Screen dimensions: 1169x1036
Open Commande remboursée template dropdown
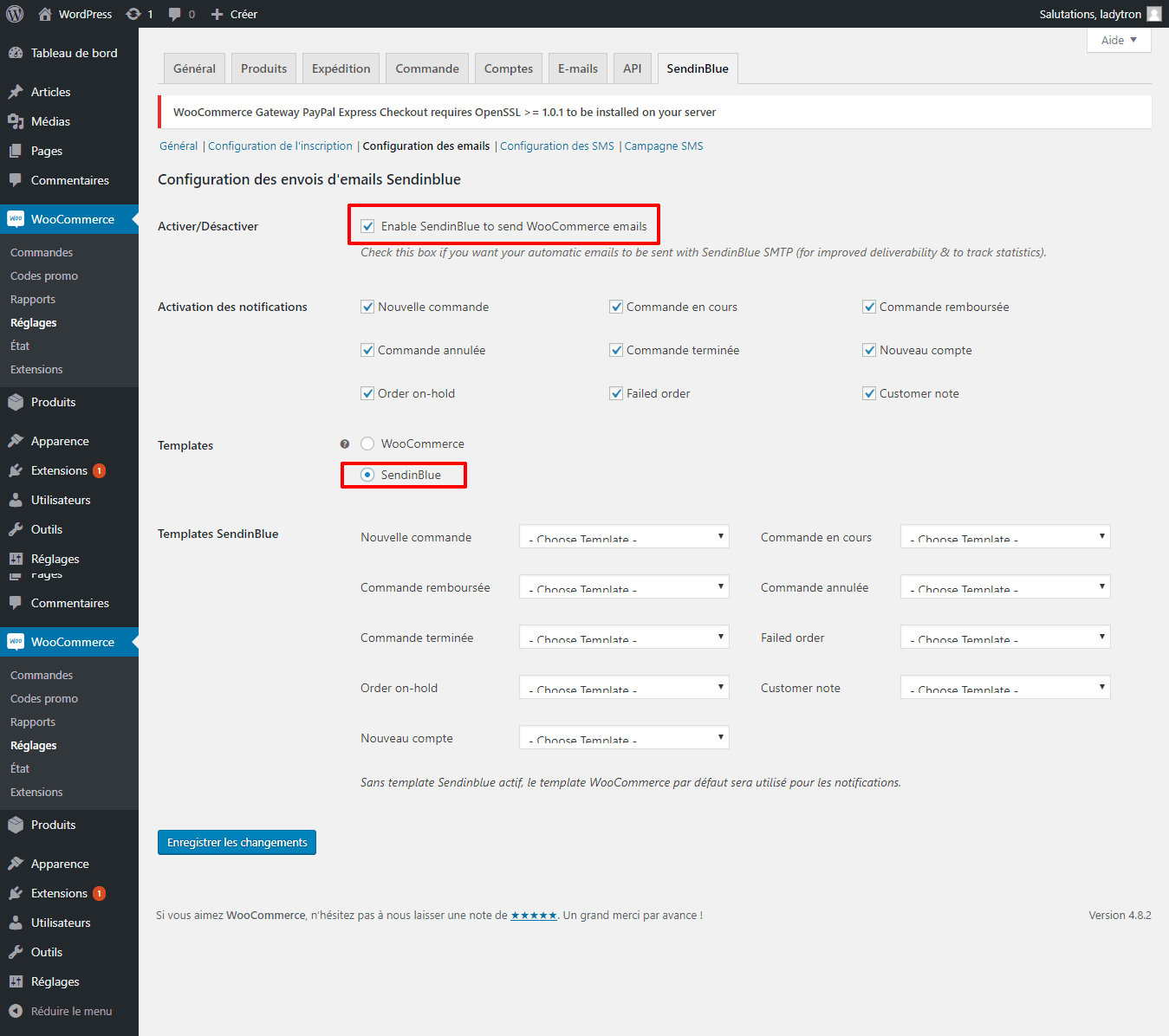click(x=624, y=586)
